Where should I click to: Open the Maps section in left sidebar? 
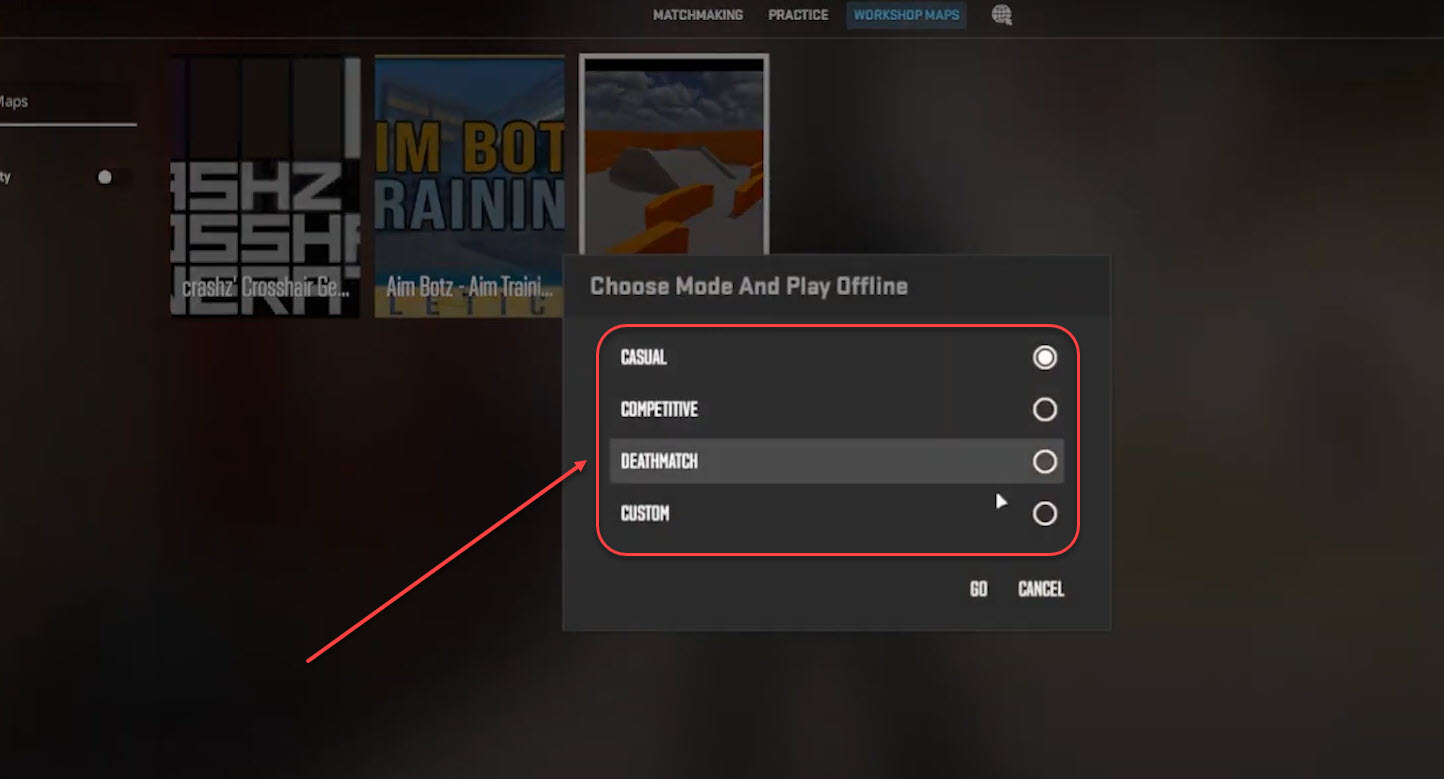[x=14, y=102]
